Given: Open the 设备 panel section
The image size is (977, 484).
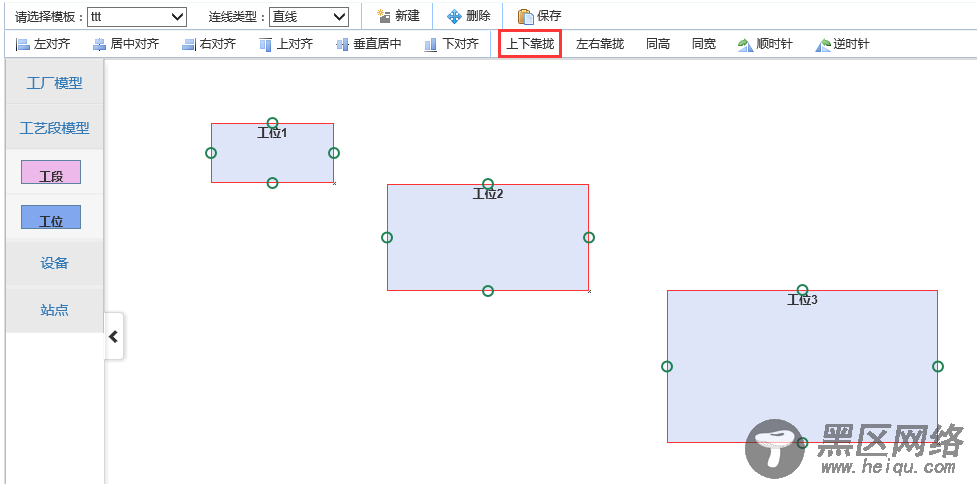Looking at the screenshot, I should tap(54, 263).
